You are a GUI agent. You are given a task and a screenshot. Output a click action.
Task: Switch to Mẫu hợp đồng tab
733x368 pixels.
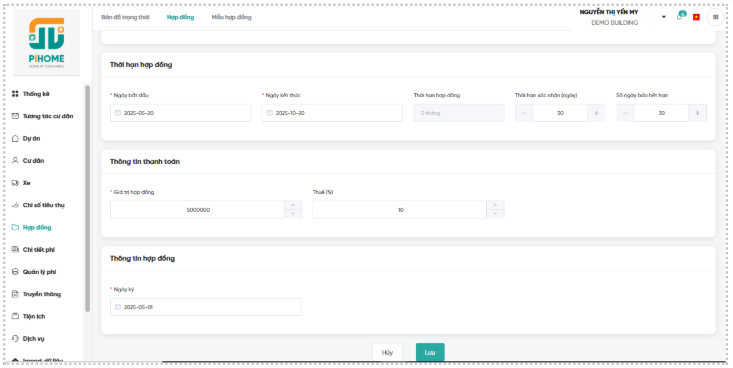click(231, 17)
